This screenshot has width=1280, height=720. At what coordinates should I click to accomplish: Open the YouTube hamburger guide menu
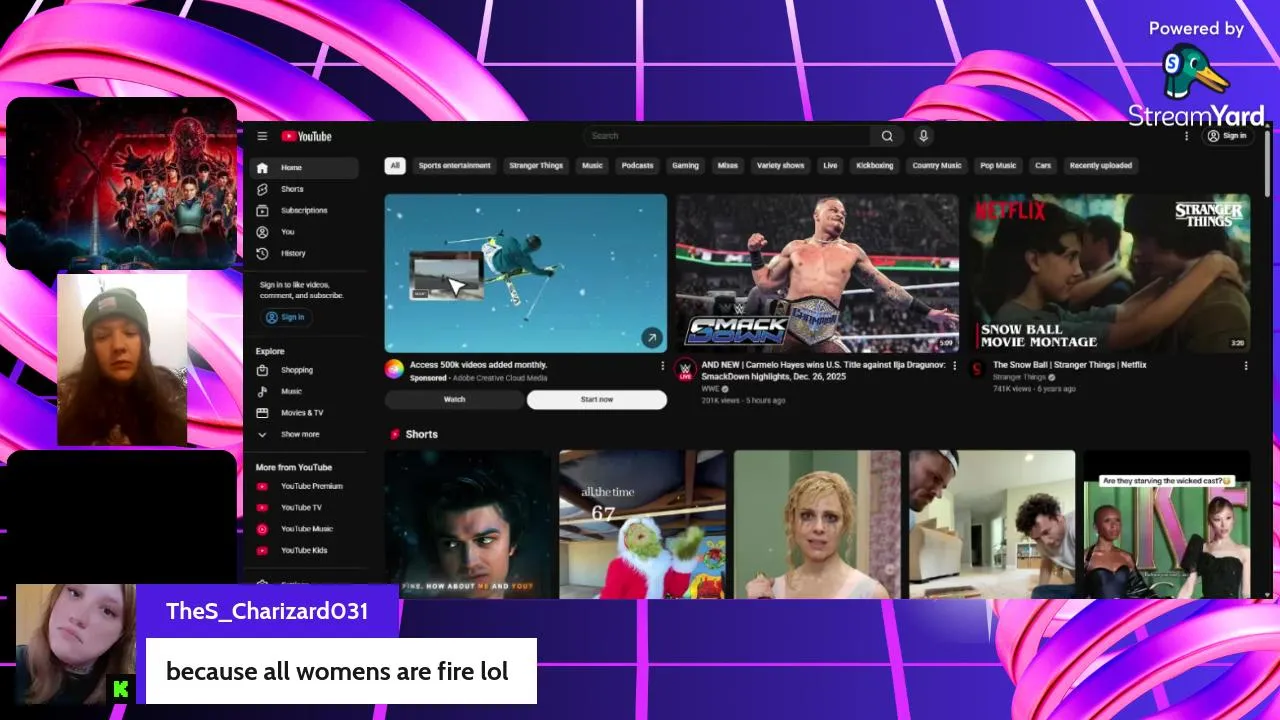coord(262,136)
